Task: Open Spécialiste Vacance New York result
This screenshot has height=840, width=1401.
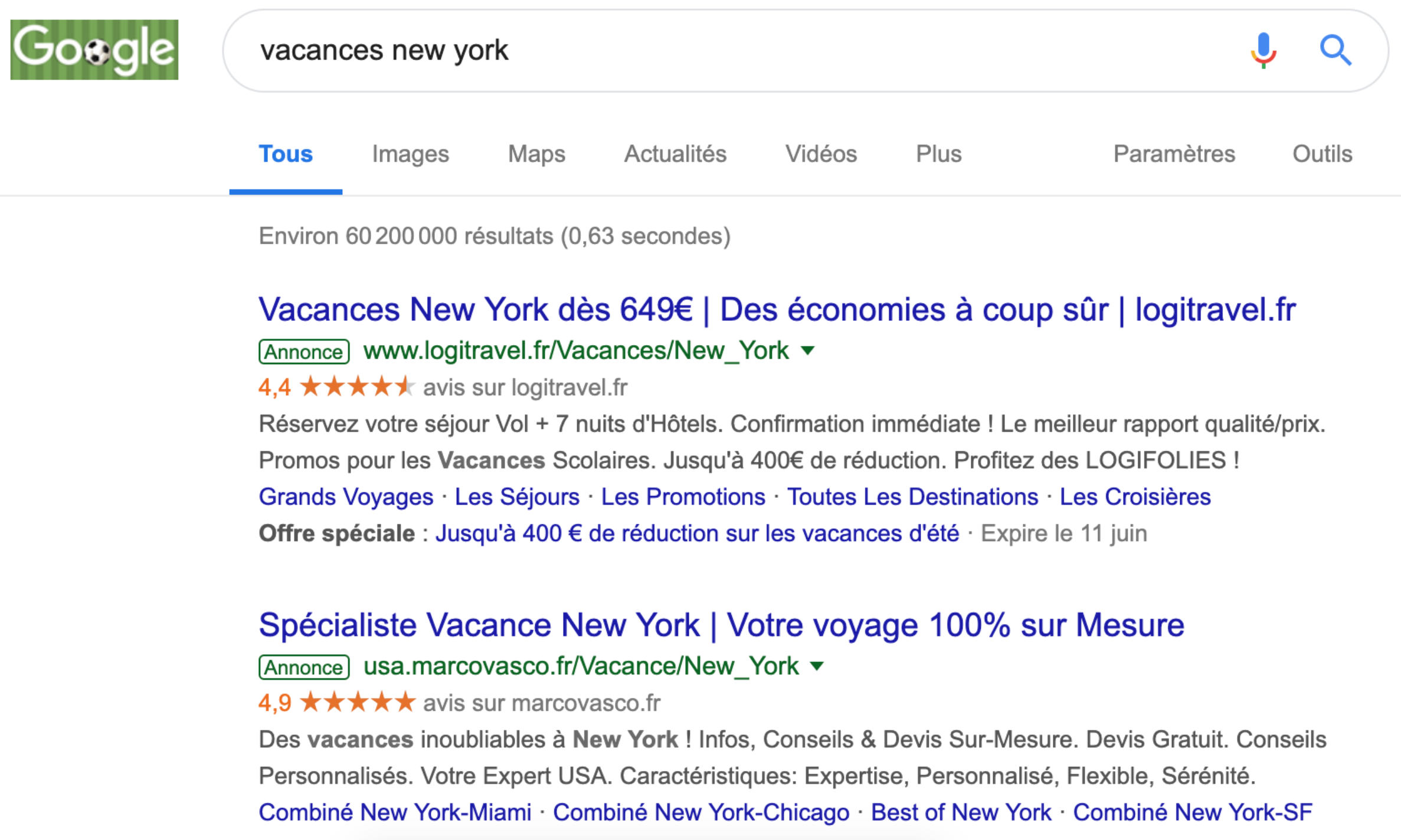Action: (721, 625)
